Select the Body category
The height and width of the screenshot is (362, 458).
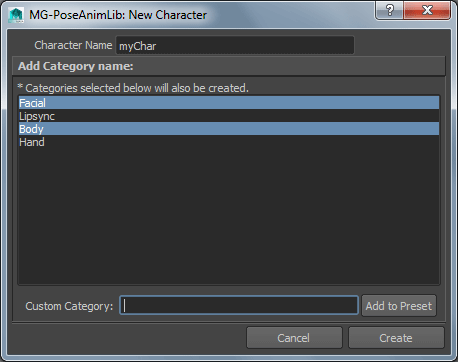[229, 129]
